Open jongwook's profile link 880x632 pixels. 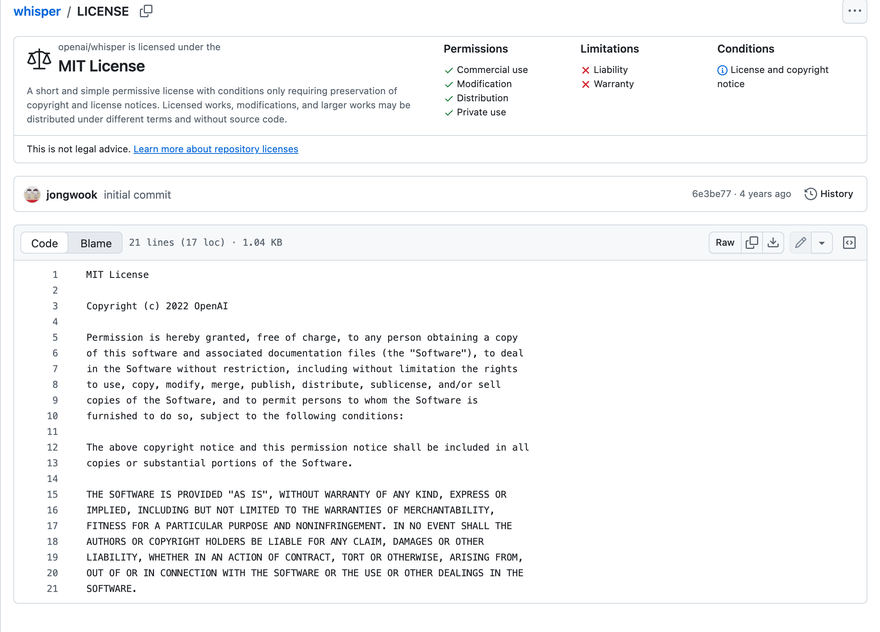click(71, 195)
